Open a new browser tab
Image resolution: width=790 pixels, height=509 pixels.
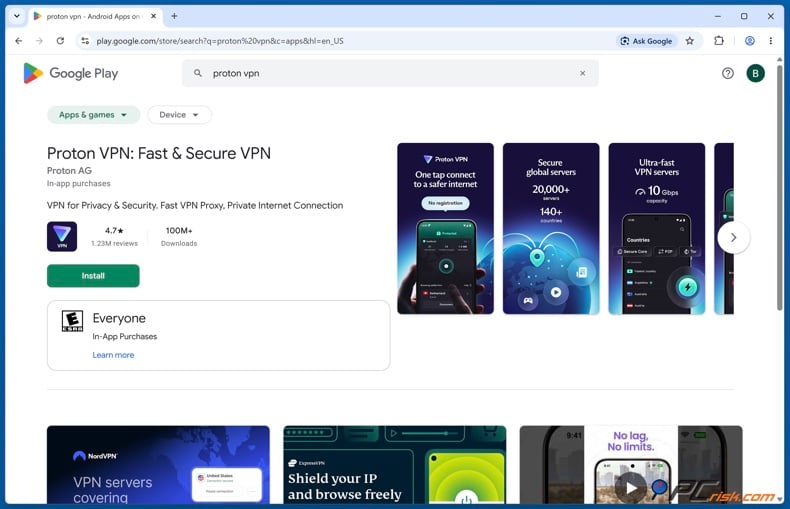174,16
